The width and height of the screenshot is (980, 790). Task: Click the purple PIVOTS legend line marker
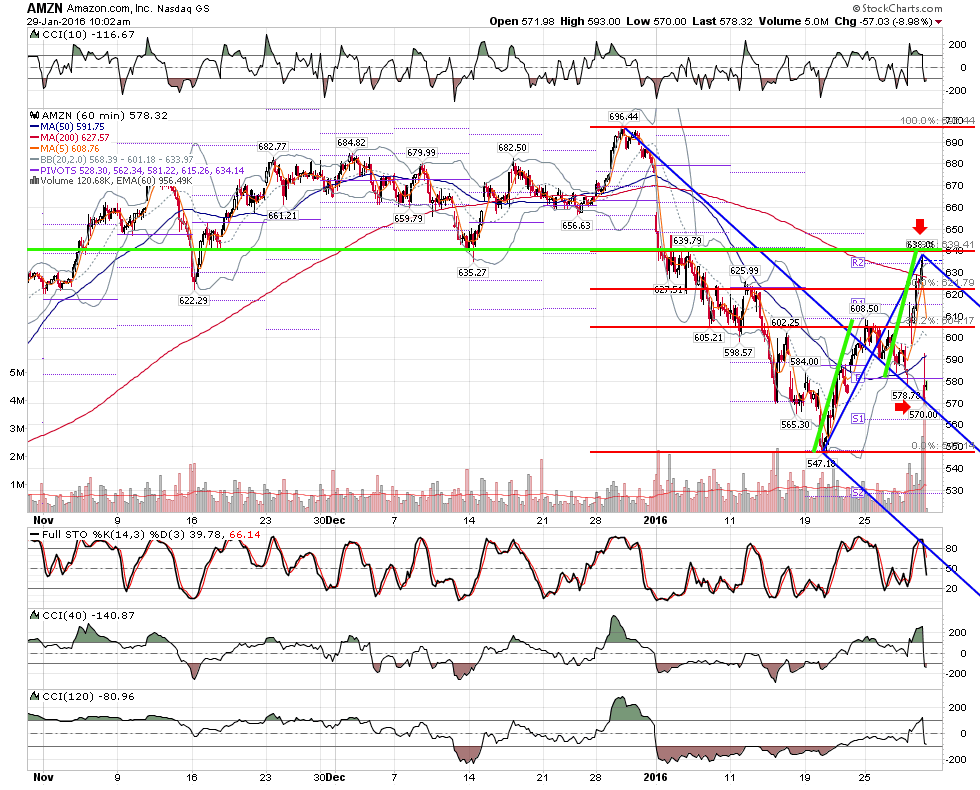[x=34, y=171]
